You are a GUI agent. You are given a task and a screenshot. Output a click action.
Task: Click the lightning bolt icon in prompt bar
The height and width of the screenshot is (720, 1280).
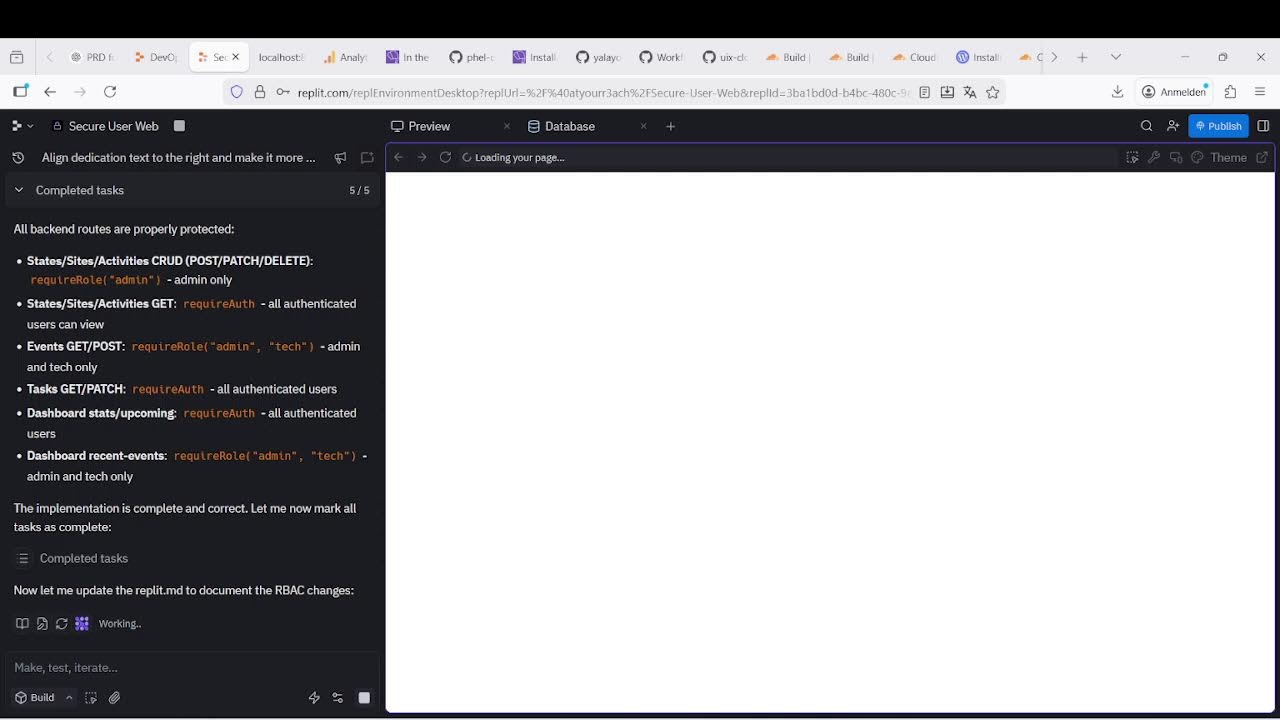(x=314, y=698)
